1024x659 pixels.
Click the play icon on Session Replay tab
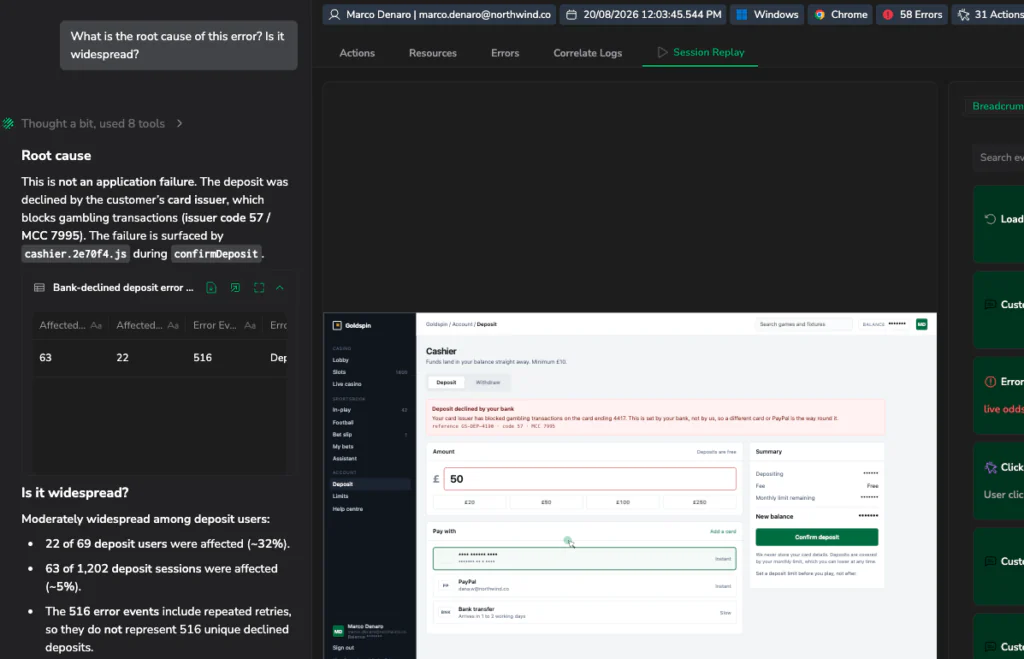(662, 52)
